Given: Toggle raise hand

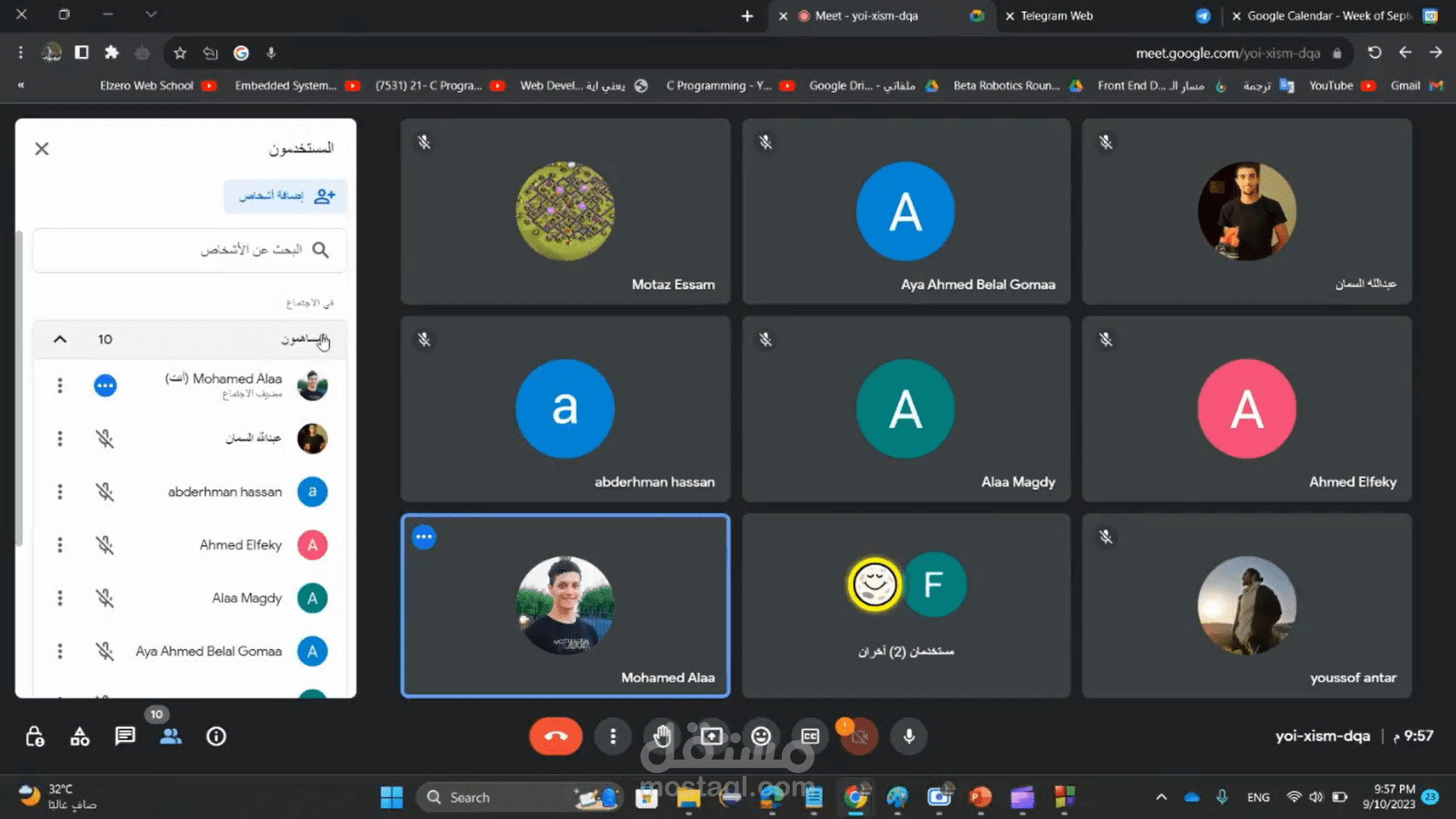Looking at the screenshot, I should coord(662,736).
